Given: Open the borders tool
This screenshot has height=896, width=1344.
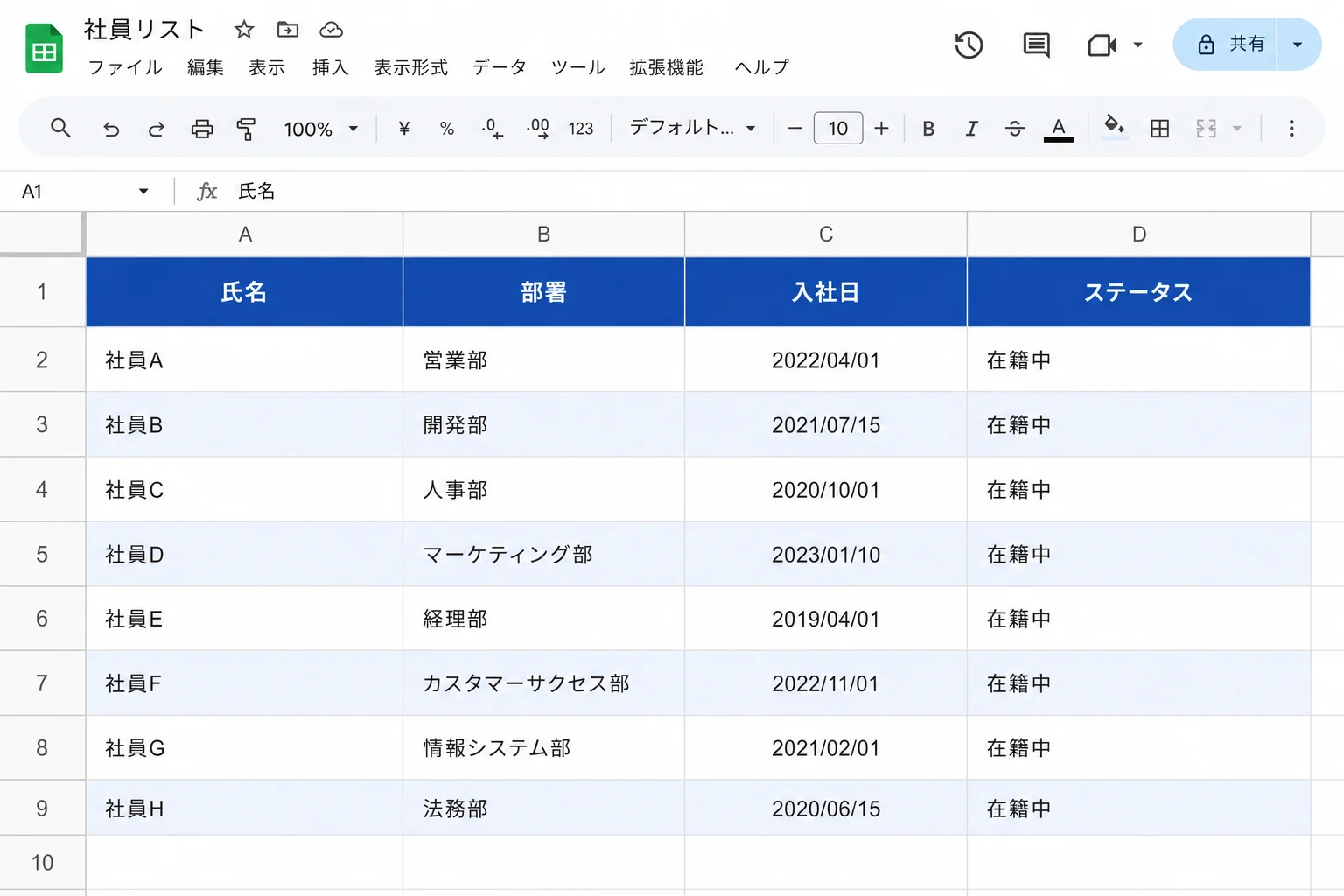Looking at the screenshot, I should [x=1159, y=129].
